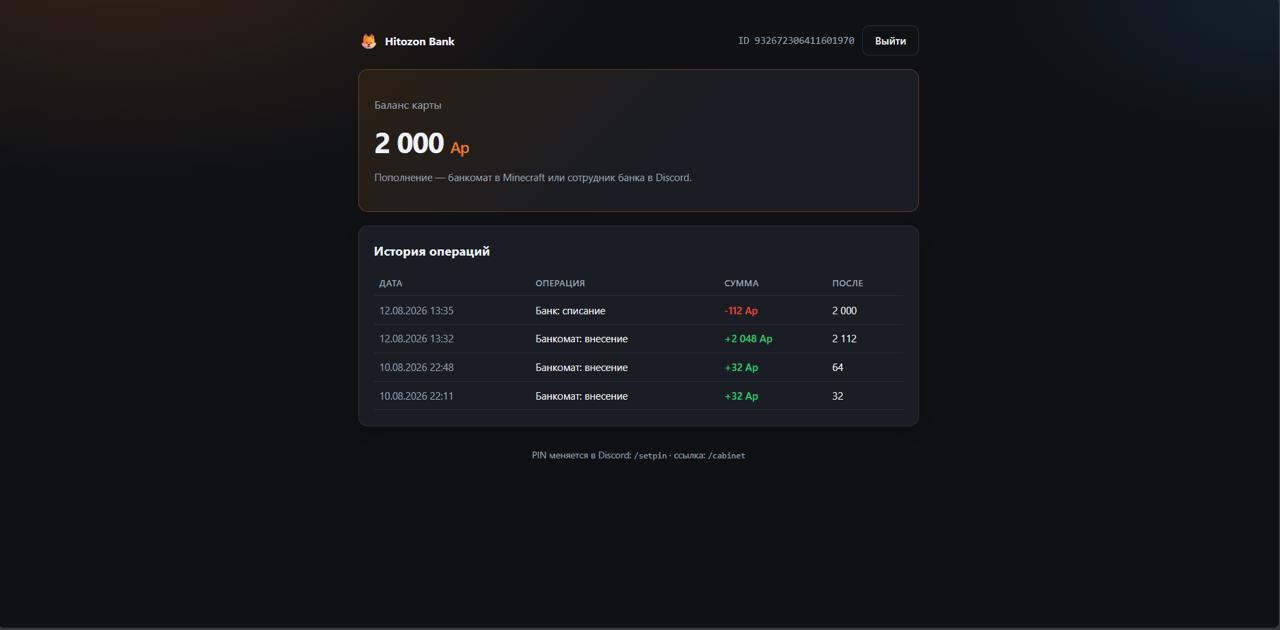Click the История операций heading
Image resolution: width=1280 pixels, height=630 pixels.
click(432, 251)
